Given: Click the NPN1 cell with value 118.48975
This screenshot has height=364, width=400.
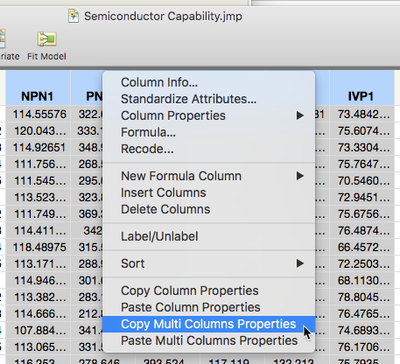Looking at the screenshot, I should (39, 247).
